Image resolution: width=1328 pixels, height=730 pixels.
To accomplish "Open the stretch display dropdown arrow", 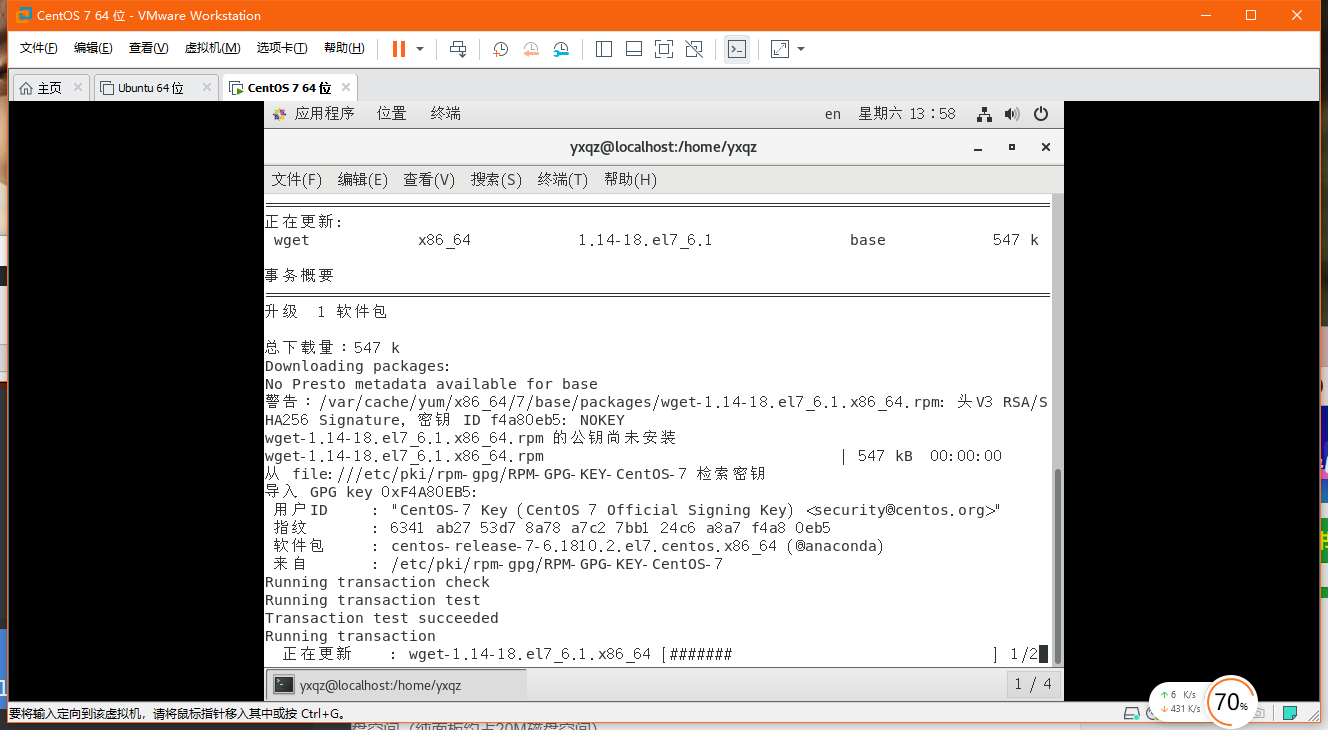I will [x=801, y=49].
